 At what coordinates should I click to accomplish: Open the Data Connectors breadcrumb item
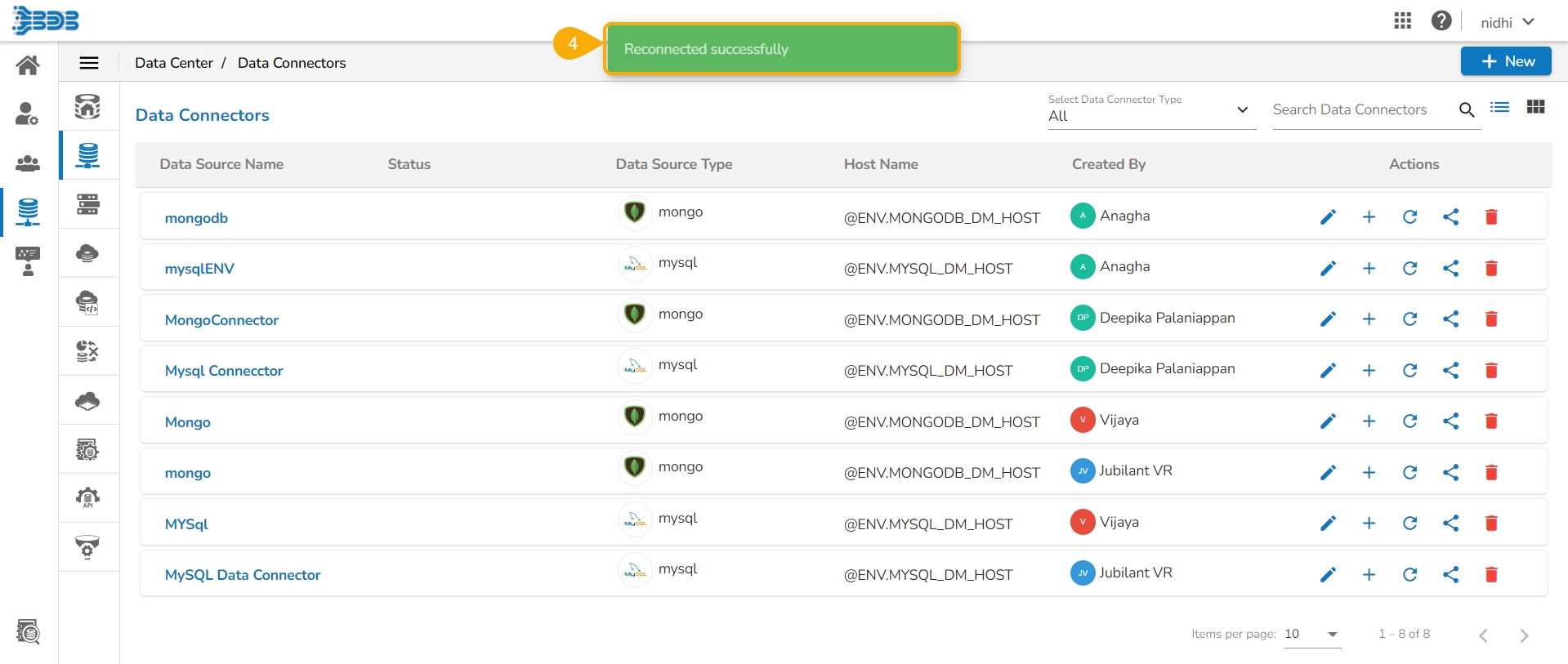click(x=292, y=63)
